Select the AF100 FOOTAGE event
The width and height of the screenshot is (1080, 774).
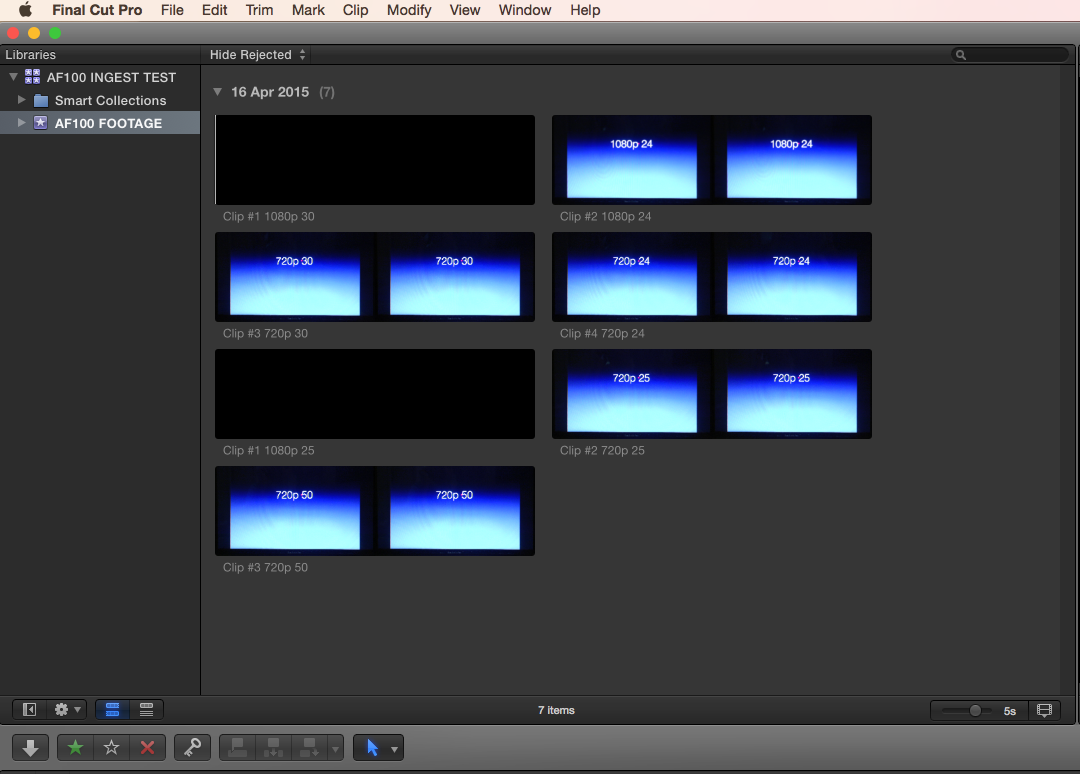108,123
